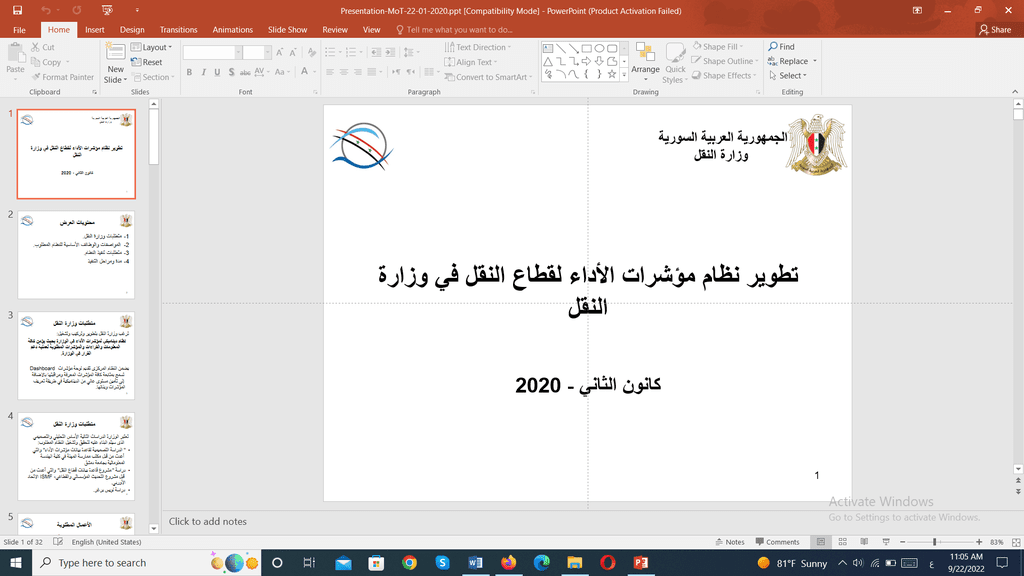The height and width of the screenshot is (576, 1024).
Task: Open Quick Styles gallery
Action: pyautogui.click(x=675, y=63)
